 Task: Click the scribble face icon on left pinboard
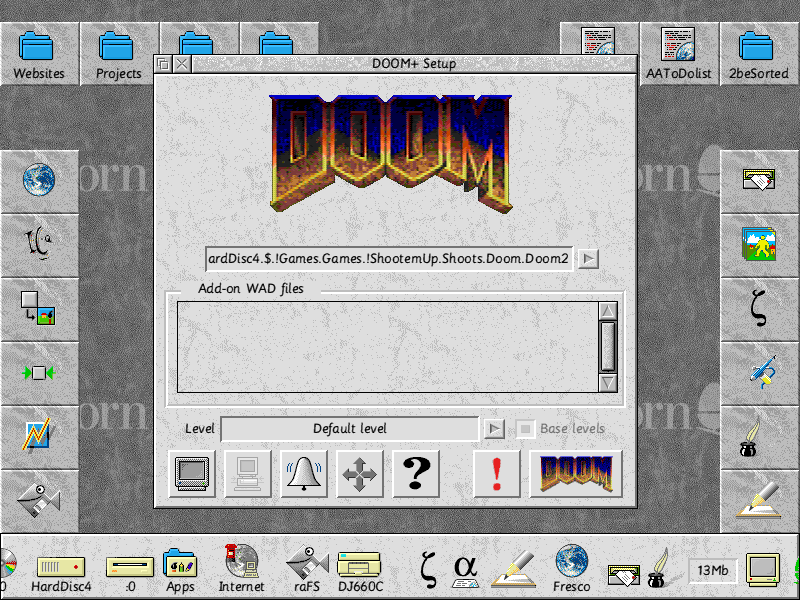[x=39, y=243]
